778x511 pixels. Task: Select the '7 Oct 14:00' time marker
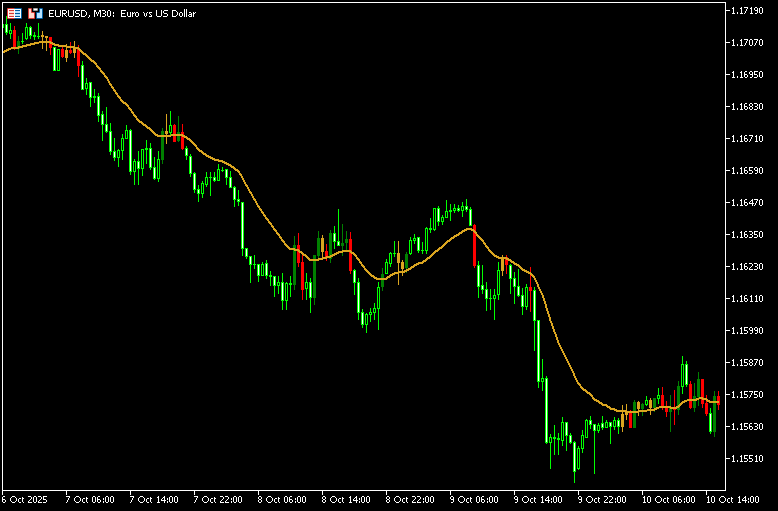[154, 499]
